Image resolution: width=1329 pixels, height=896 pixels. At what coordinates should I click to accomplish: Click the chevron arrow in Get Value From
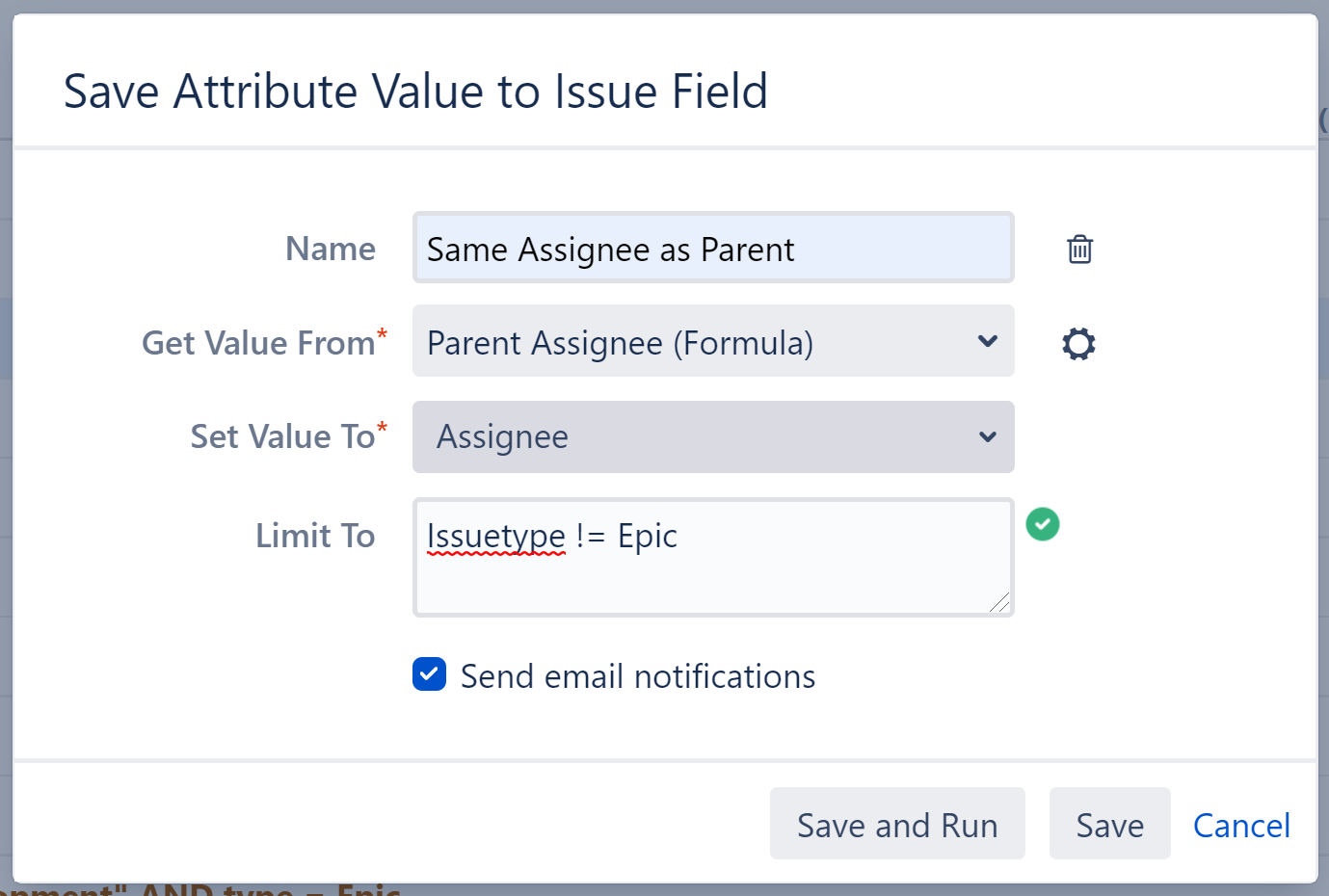987,341
